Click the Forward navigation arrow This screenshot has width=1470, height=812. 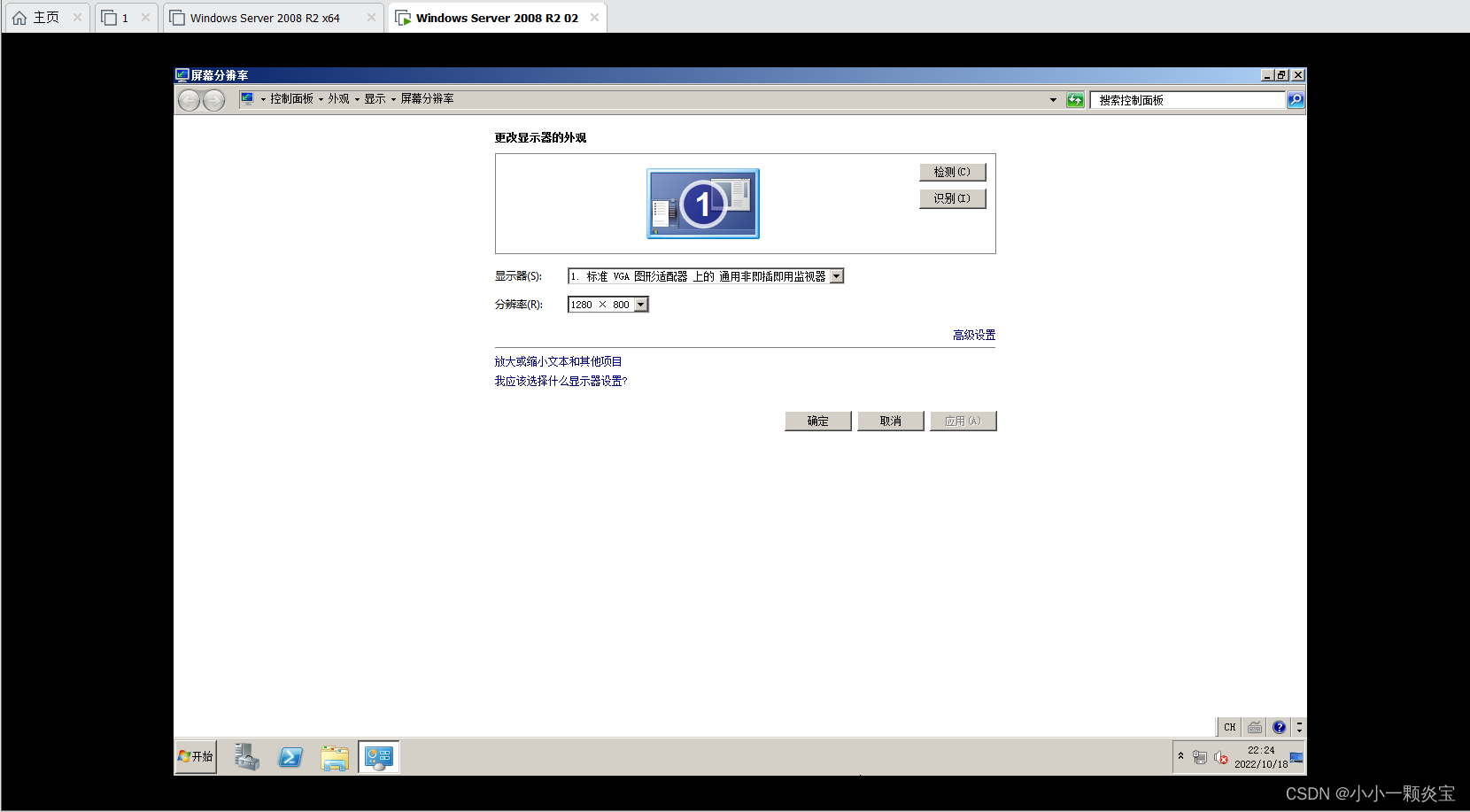pos(213,100)
